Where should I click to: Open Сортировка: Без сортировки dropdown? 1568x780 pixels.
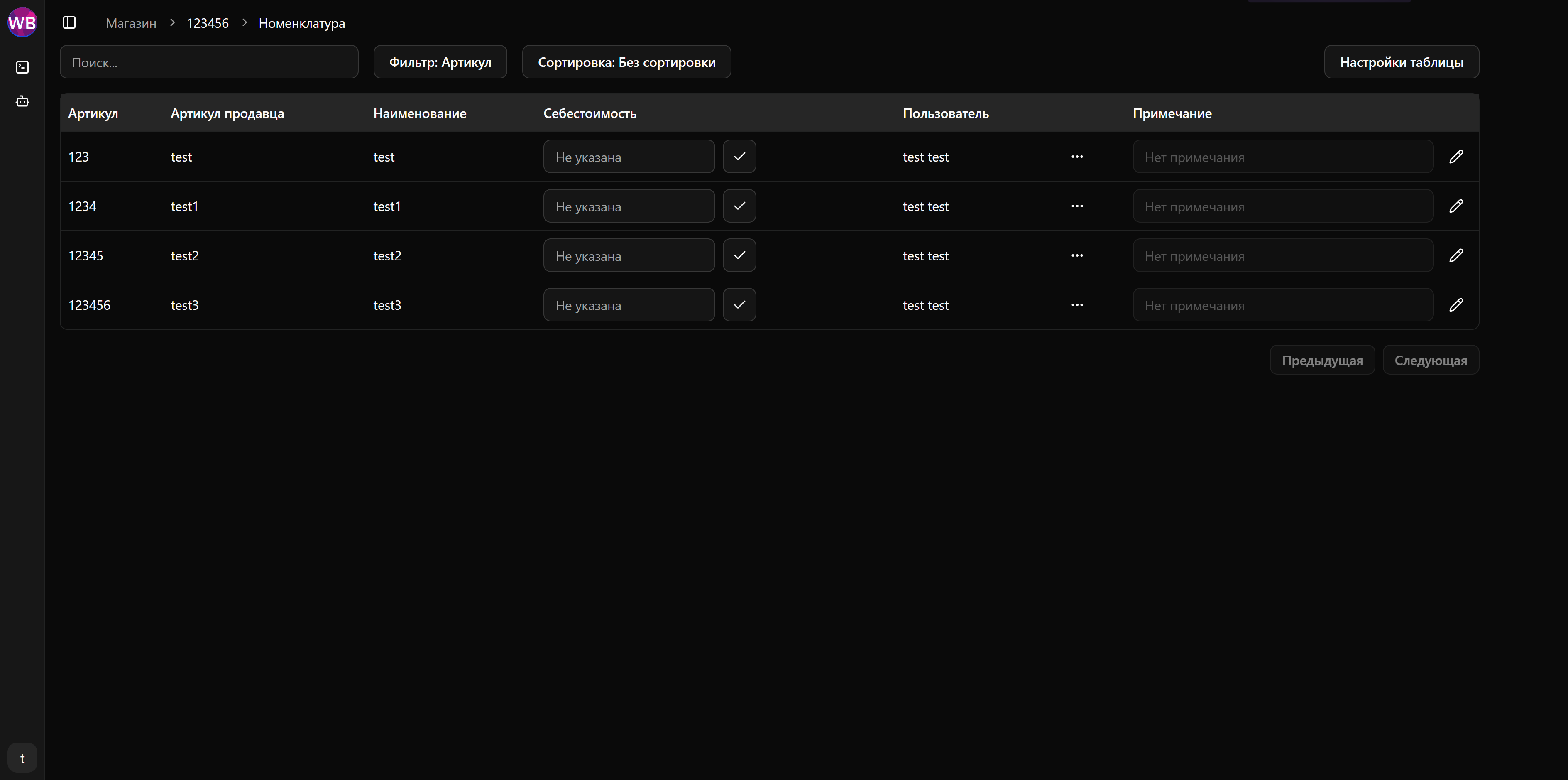(626, 62)
